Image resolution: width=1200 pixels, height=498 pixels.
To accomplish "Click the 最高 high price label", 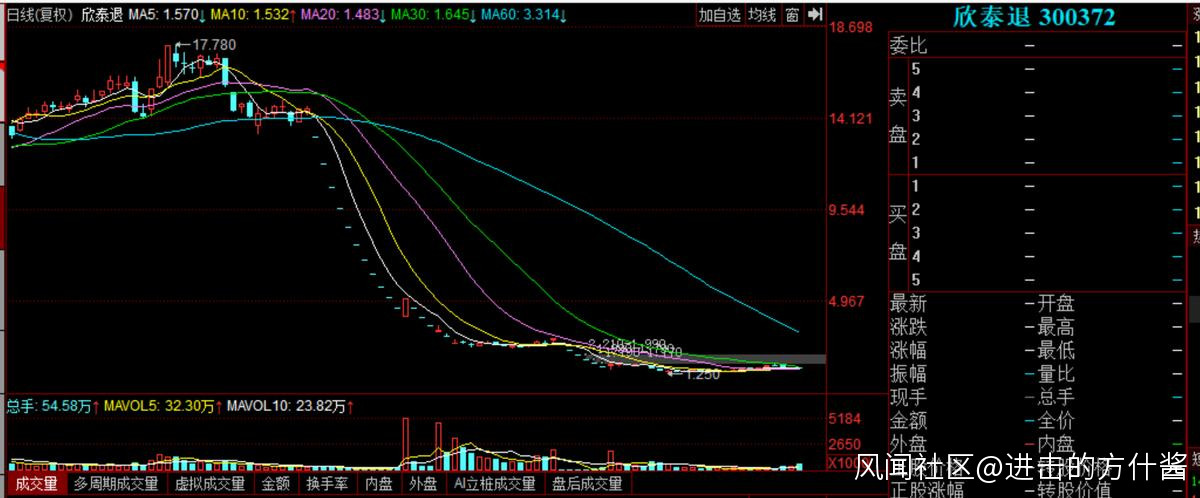I will [1056, 327].
